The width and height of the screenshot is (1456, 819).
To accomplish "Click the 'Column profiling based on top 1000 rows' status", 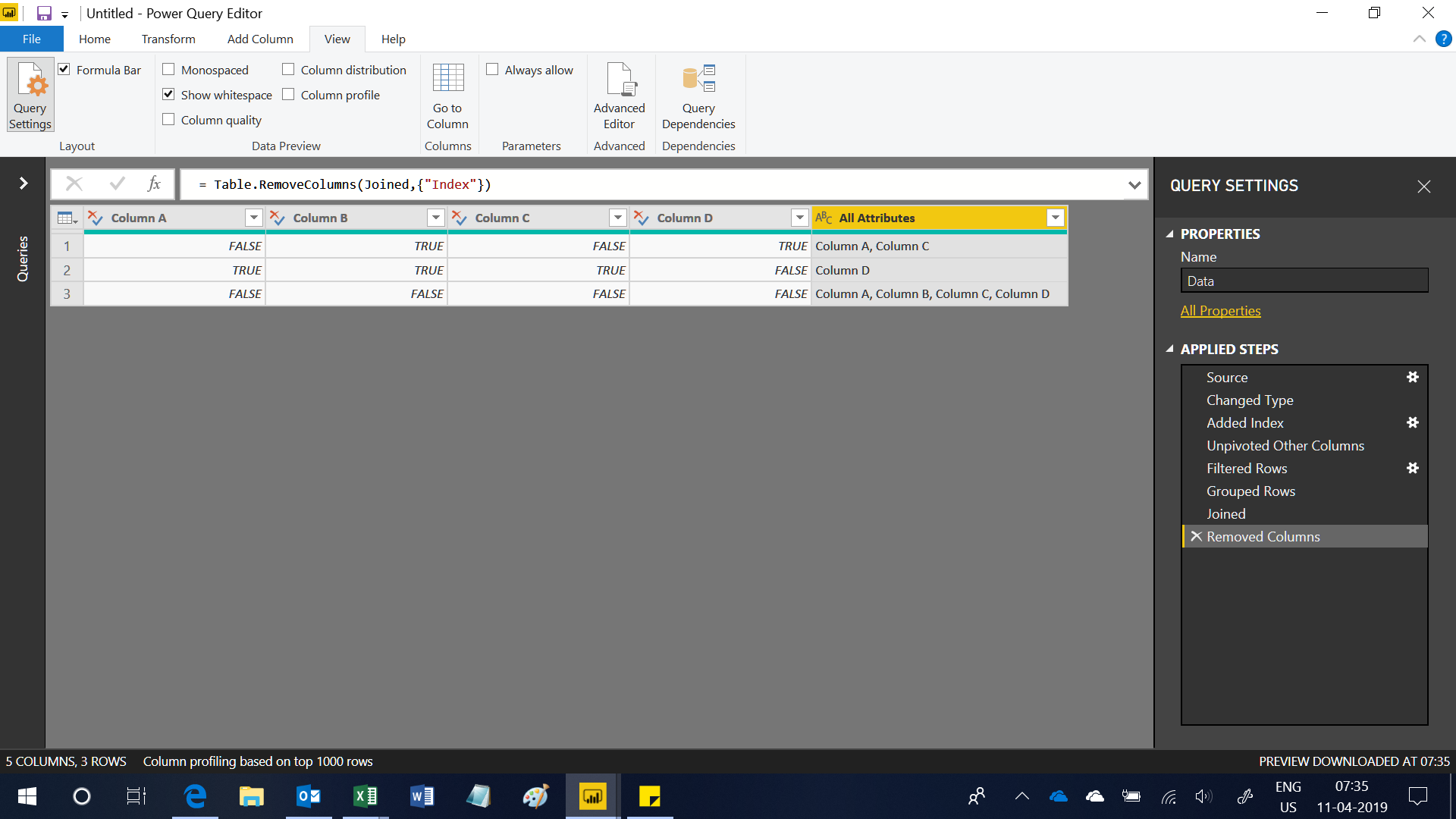I will coord(258,761).
